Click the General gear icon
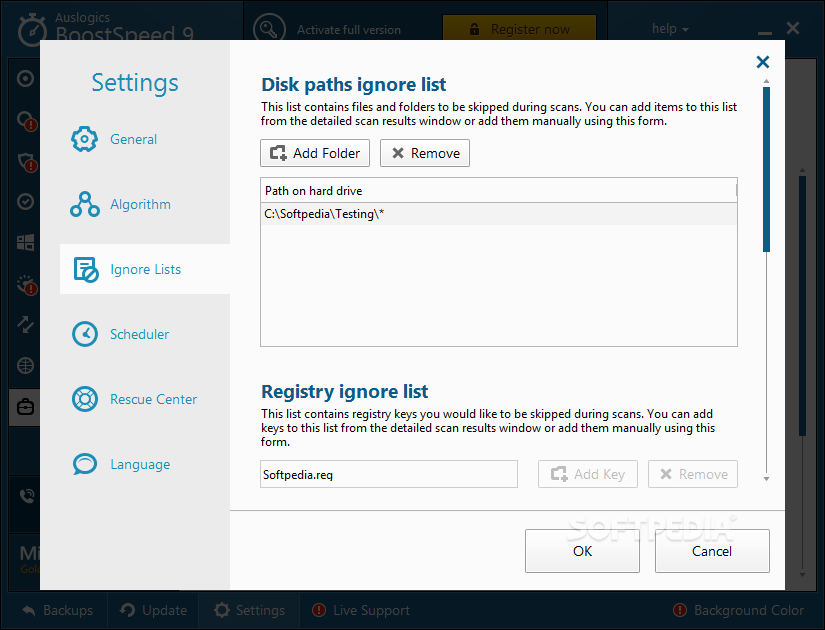825x630 pixels. point(84,139)
